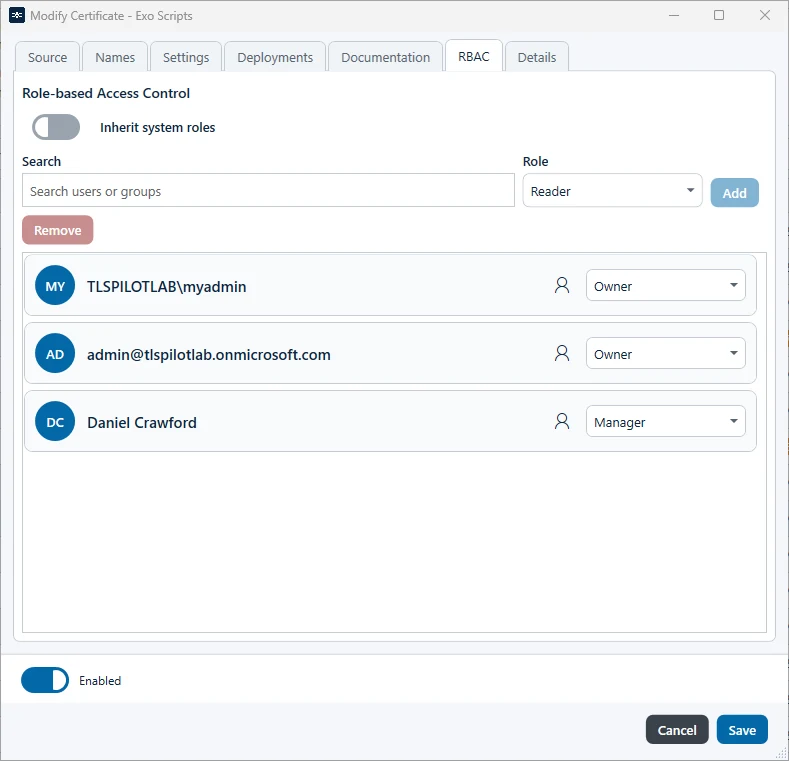Click the Enabled label text
This screenshot has height=761, width=789.
point(100,680)
